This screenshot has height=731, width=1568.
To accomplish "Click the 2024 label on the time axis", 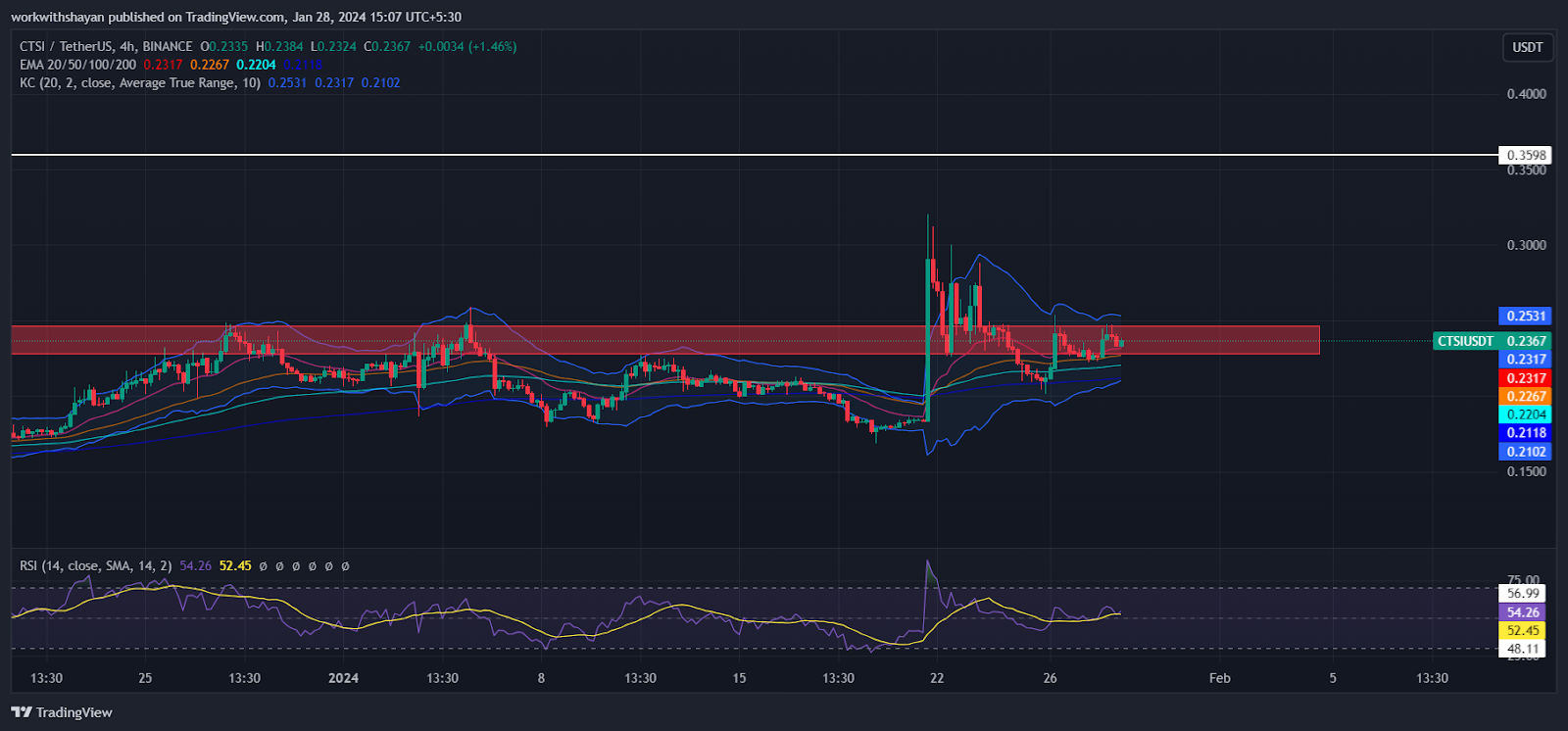I will (343, 678).
